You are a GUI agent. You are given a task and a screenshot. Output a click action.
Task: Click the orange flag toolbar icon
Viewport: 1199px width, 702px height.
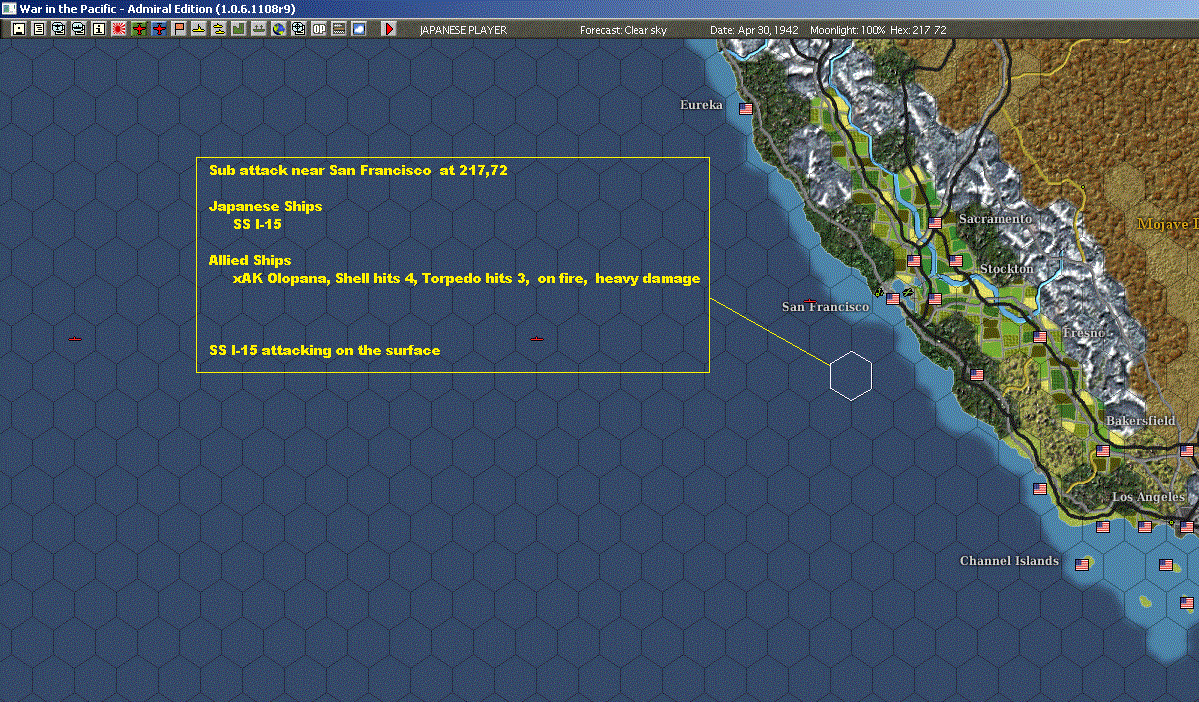coord(178,29)
